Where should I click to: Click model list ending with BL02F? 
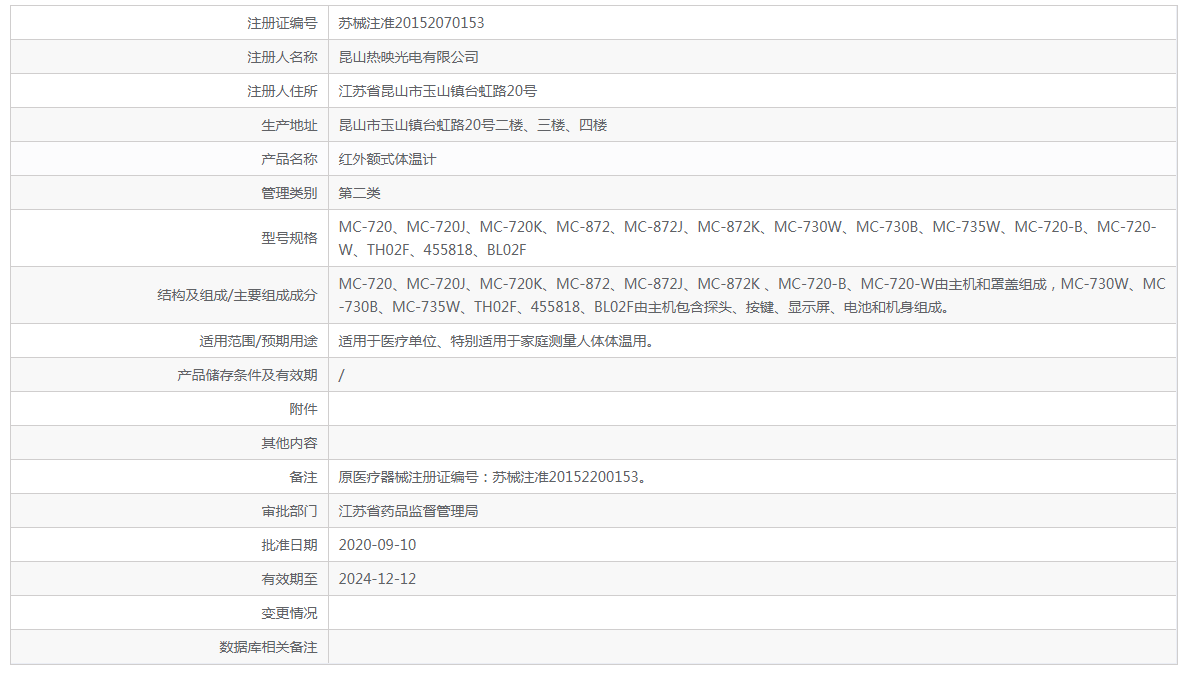pyautogui.click(x=747, y=238)
